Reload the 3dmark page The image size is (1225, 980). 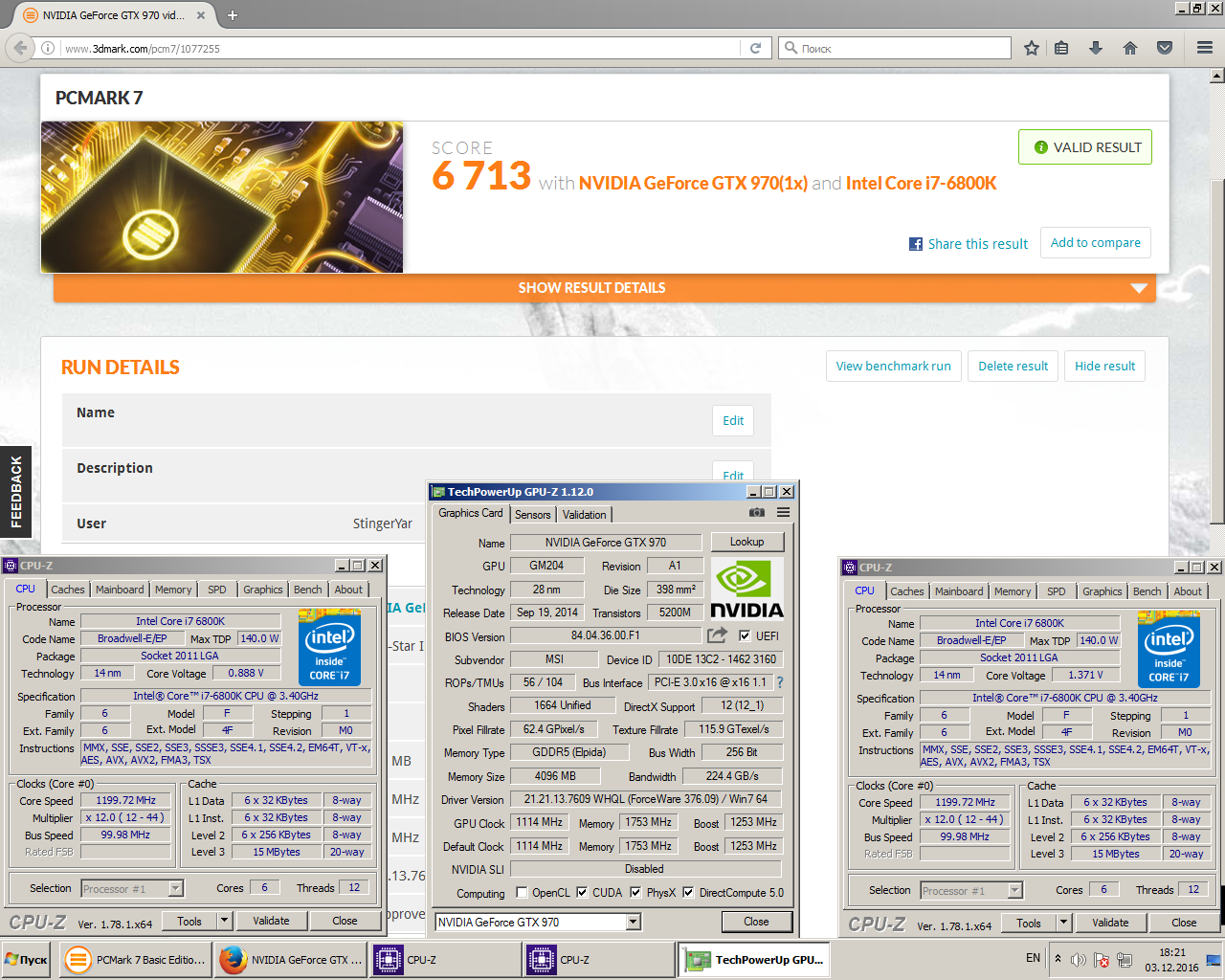[x=755, y=48]
